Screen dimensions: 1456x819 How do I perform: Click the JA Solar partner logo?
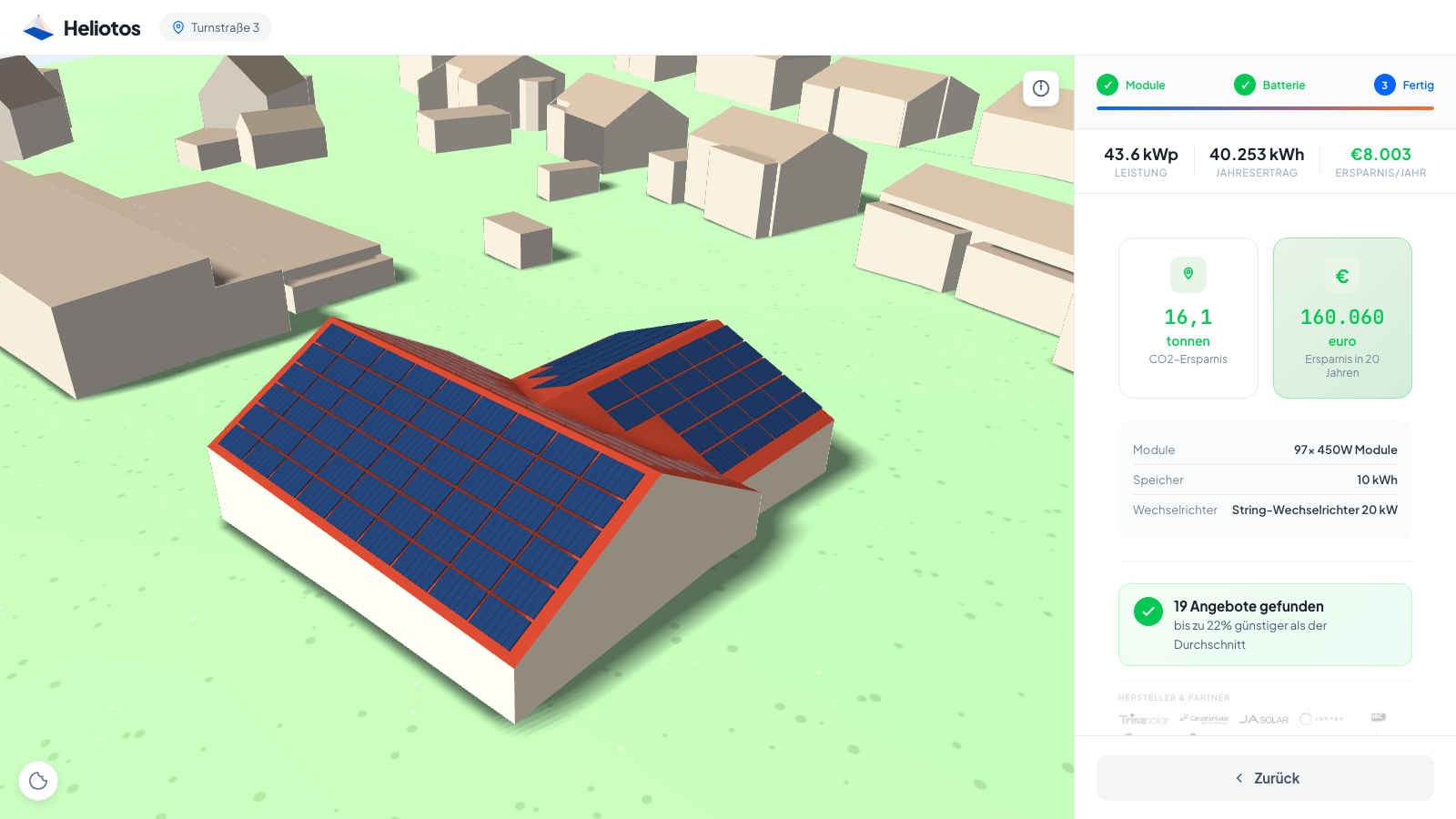pyautogui.click(x=1264, y=719)
